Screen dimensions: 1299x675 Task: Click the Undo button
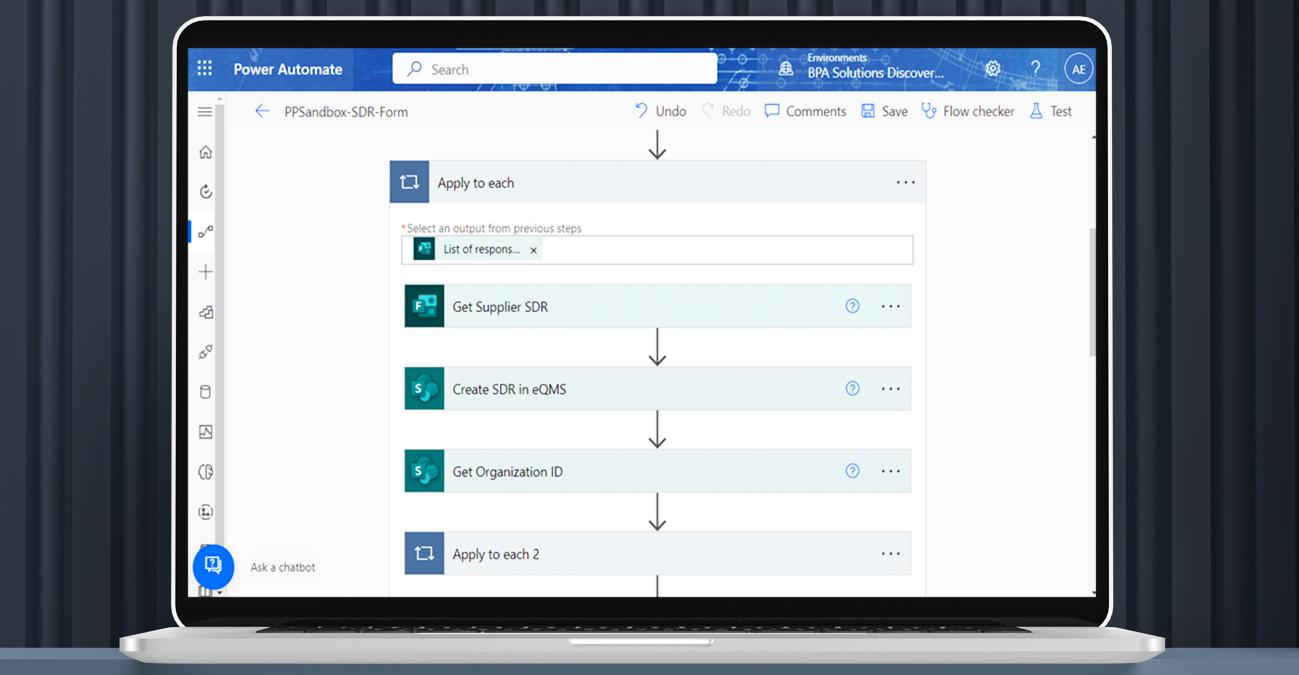(660, 111)
